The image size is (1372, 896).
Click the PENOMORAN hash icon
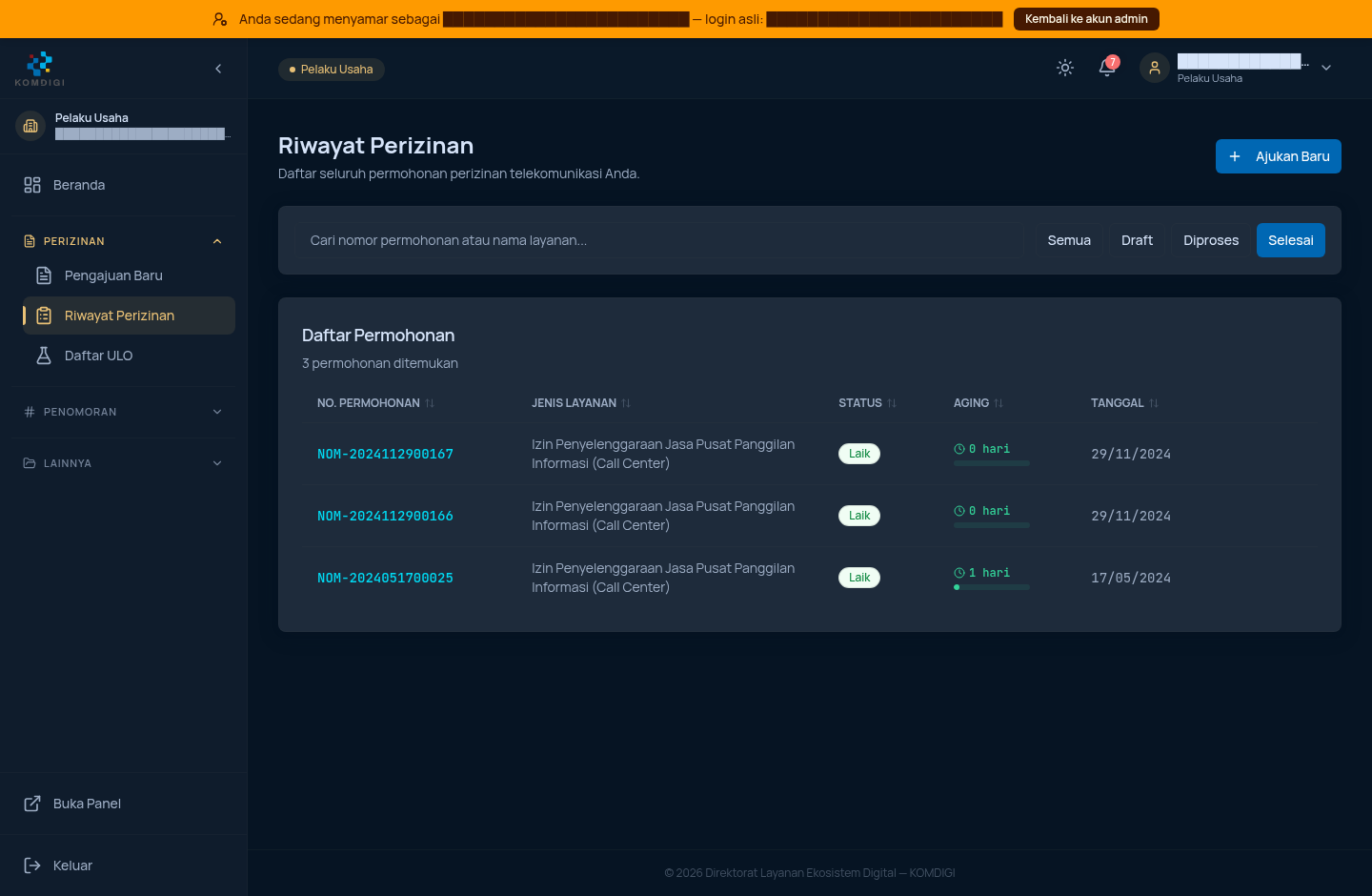coord(30,412)
